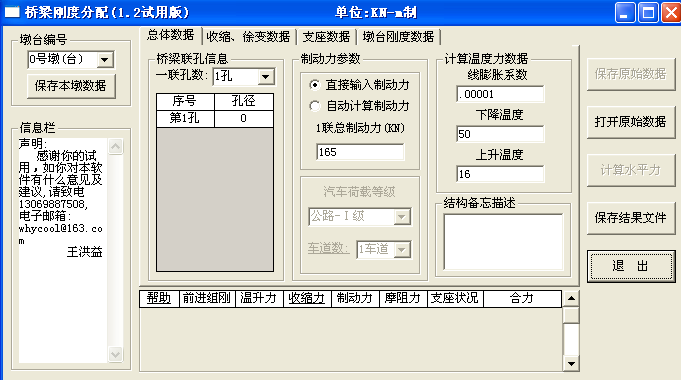The height and width of the screenshot is (380, 681).
Task: Open the 一联孔数 dropdown
Action: [265, 77]
